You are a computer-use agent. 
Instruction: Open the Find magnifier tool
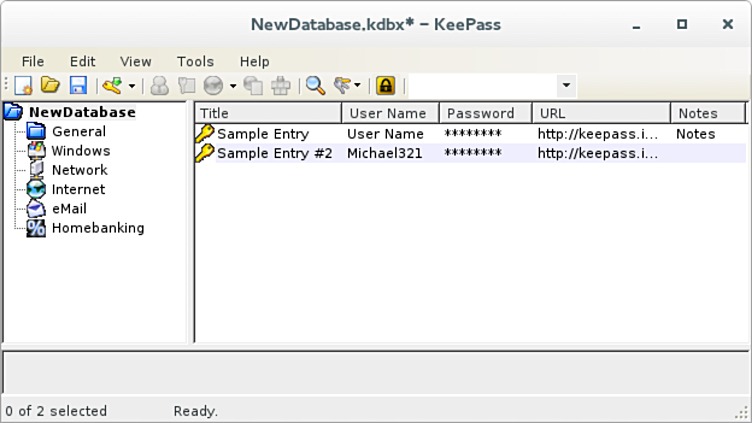(x=315, y=86)
